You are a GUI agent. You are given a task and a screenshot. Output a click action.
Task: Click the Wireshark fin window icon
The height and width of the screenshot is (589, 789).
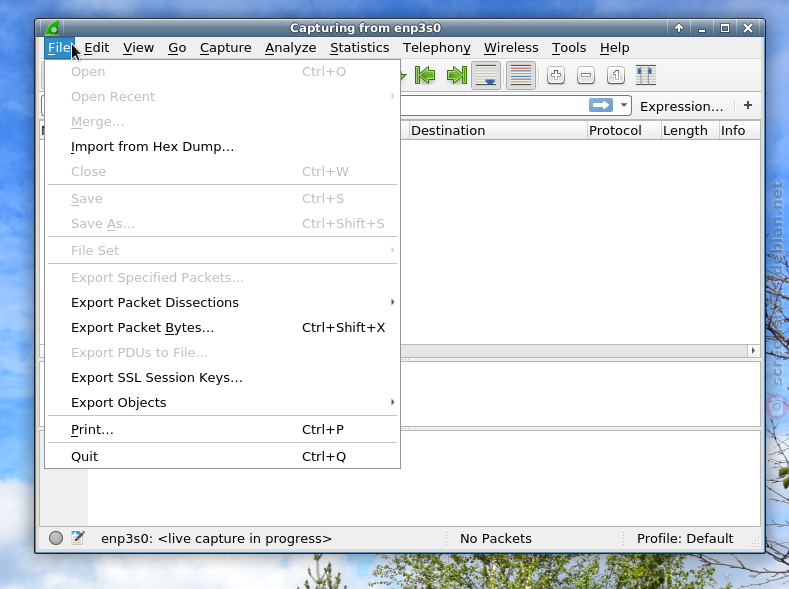(x=52, y=28)
